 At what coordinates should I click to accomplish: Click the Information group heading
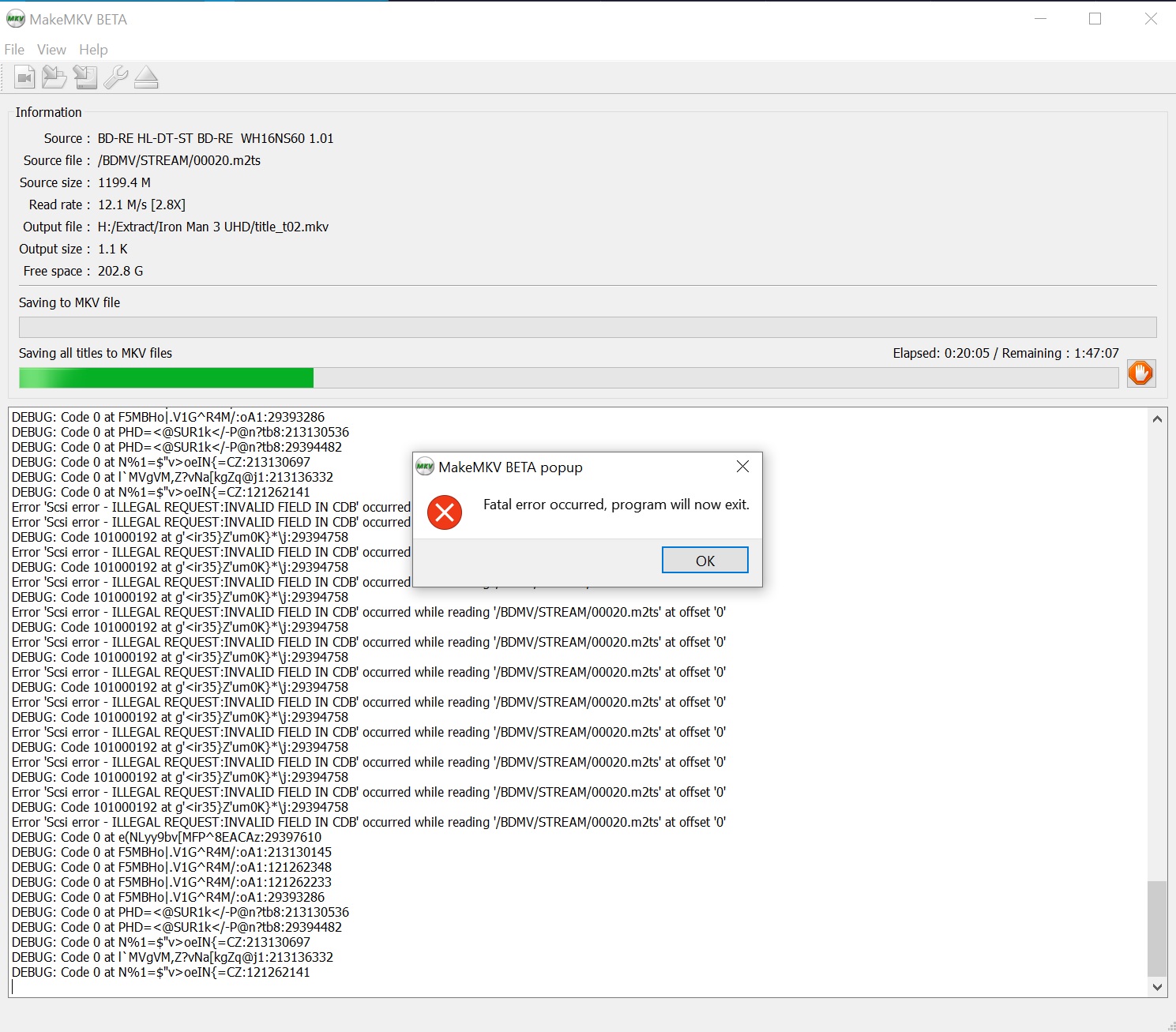point(49,112)
